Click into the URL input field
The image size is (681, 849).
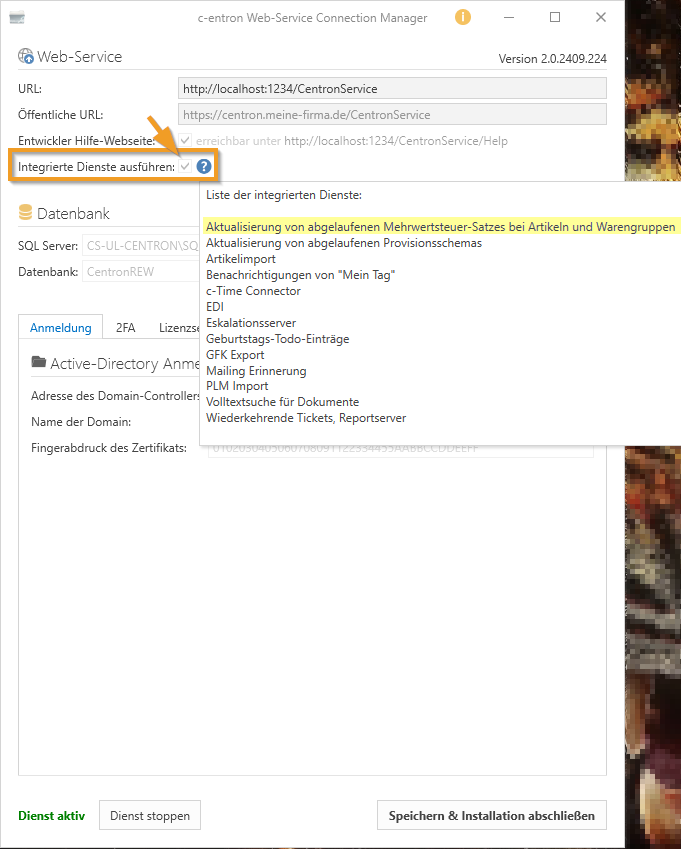[392, 89]
